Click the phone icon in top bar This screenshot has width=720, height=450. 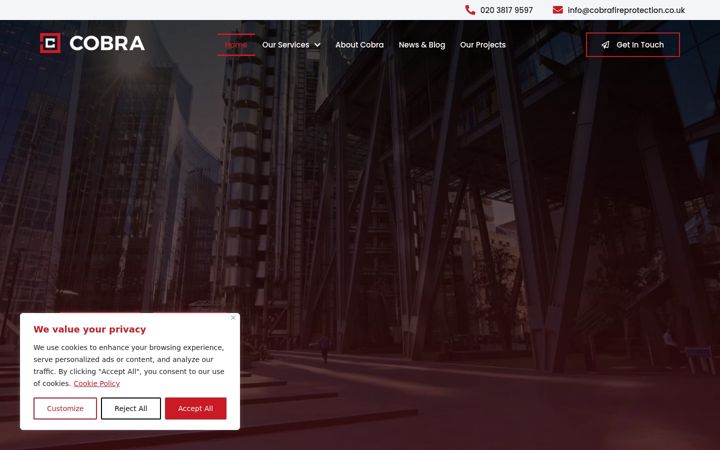pyautogui.click(x=470, y=10)
